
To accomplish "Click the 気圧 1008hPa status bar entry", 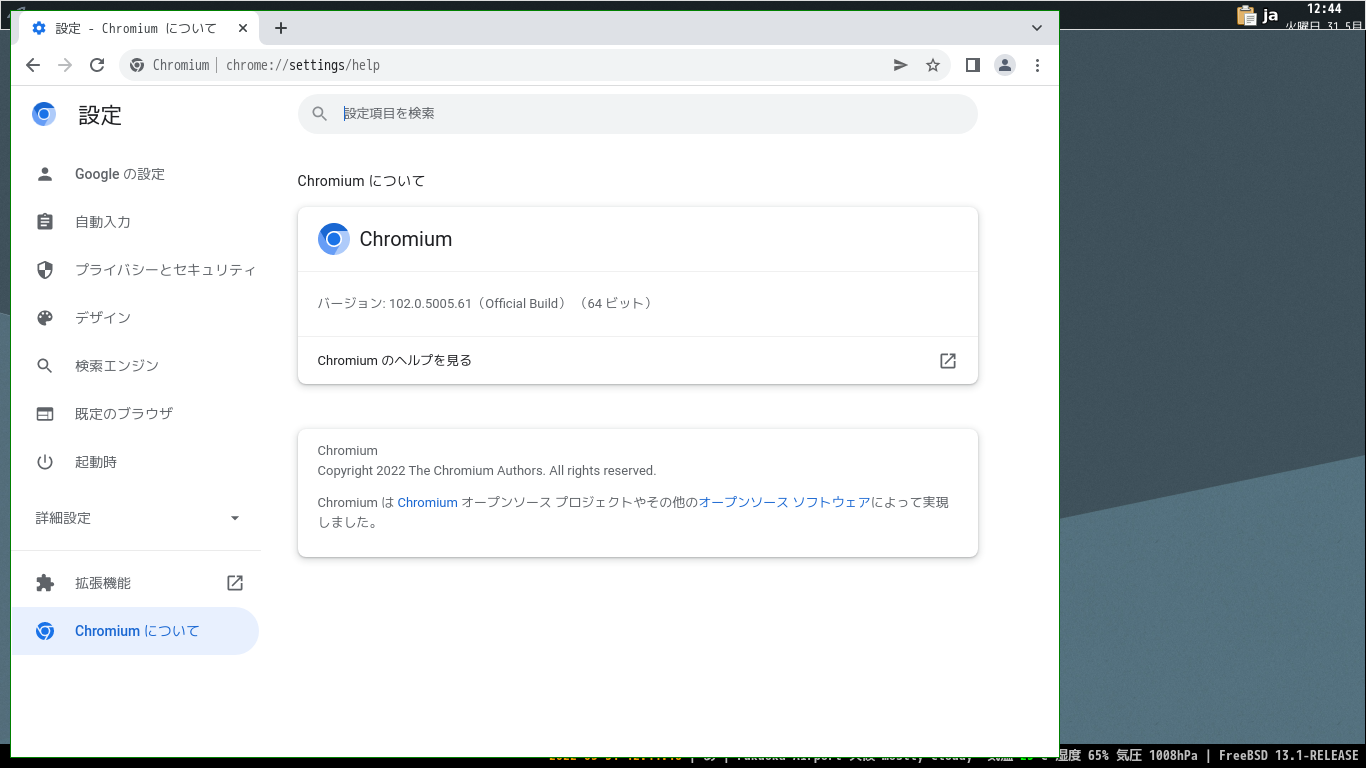I will [1157, 756].
